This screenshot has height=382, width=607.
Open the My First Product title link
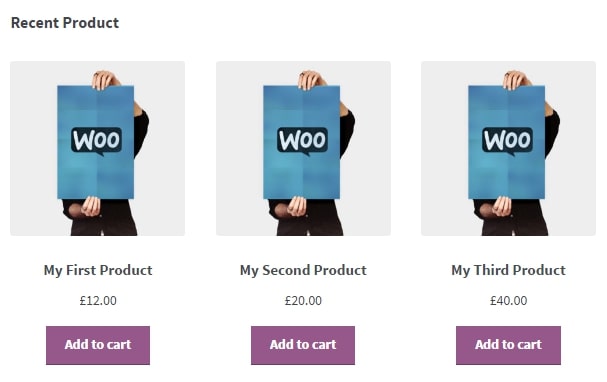[98, 270]
